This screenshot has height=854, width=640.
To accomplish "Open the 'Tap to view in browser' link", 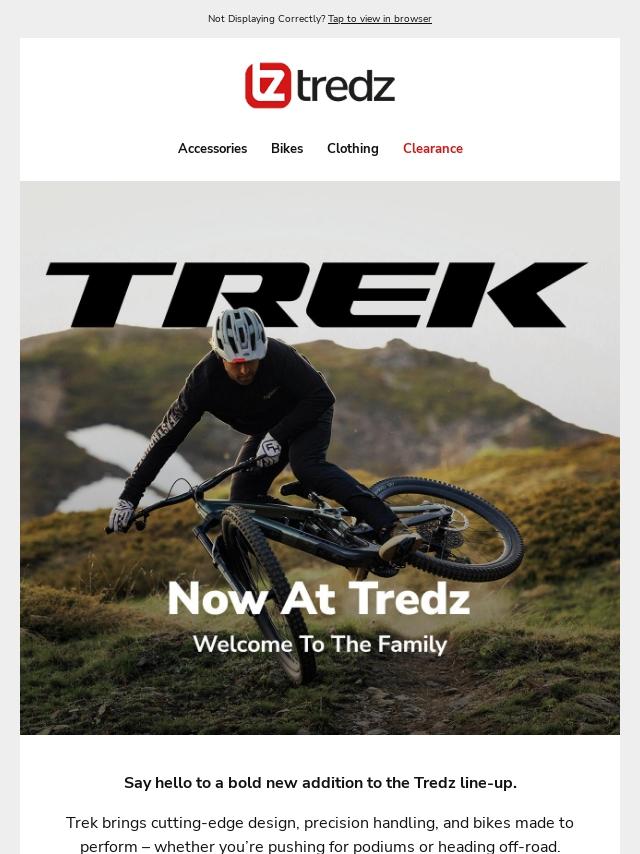I will click(380, 19).
